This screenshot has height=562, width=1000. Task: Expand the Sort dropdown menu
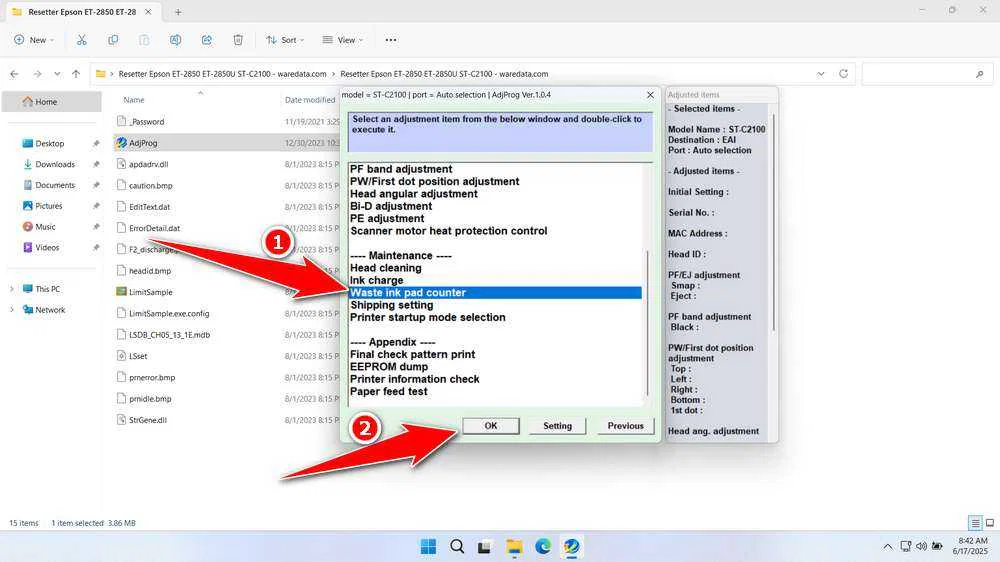(x=286, y=40)
